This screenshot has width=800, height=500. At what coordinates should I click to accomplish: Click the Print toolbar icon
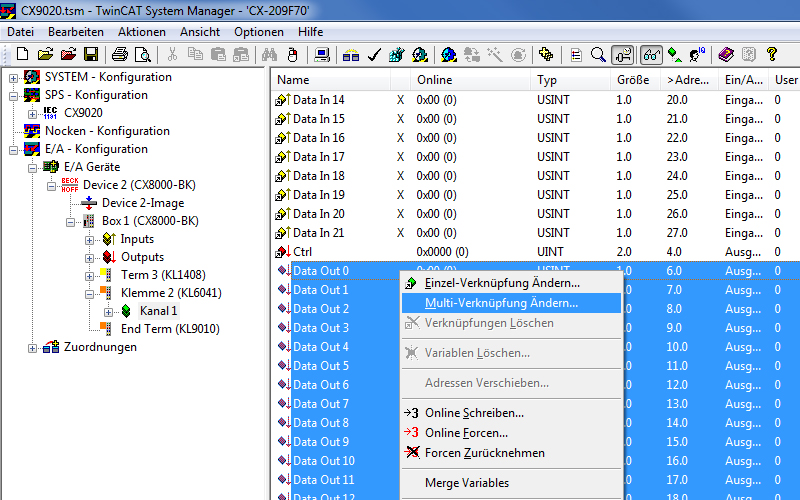[x=120, y=54]
